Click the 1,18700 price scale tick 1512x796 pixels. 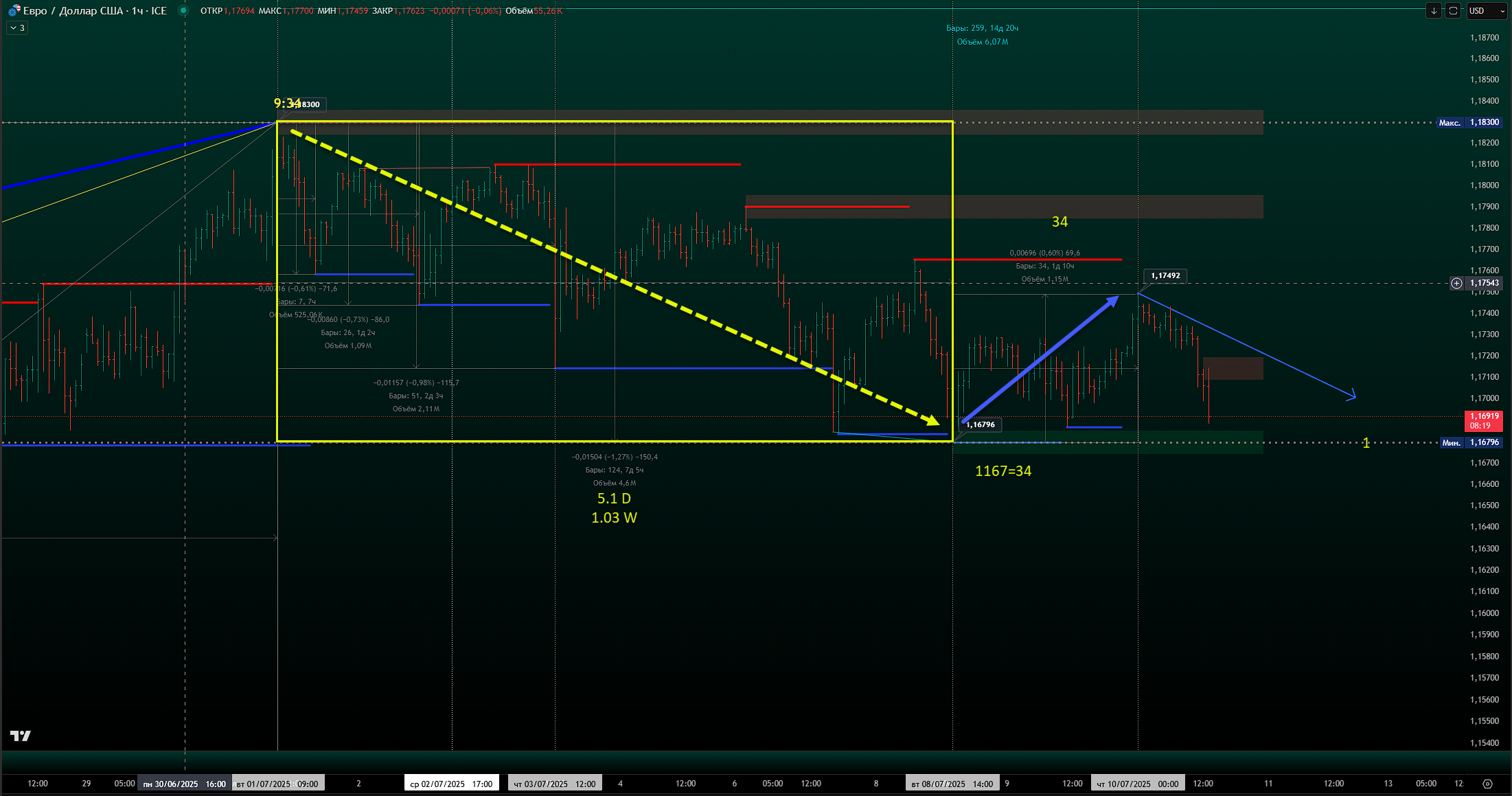(x=1485, y=38)
